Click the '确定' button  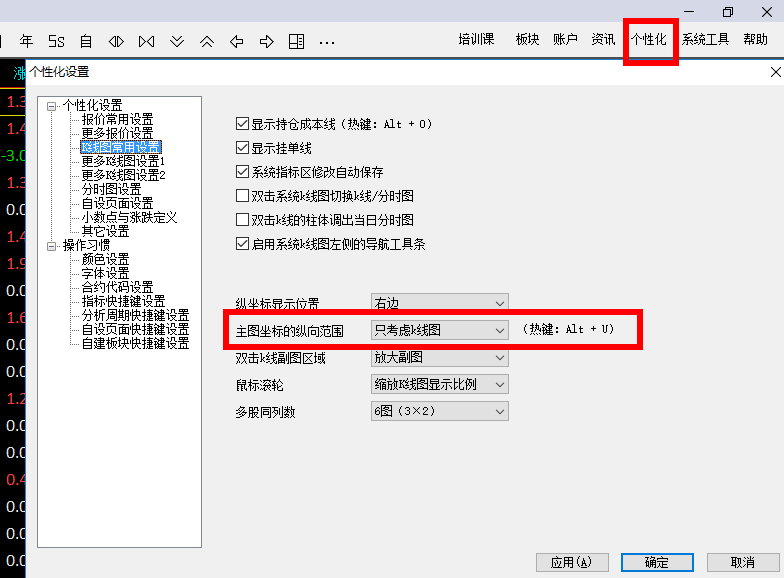click(657, 562)
